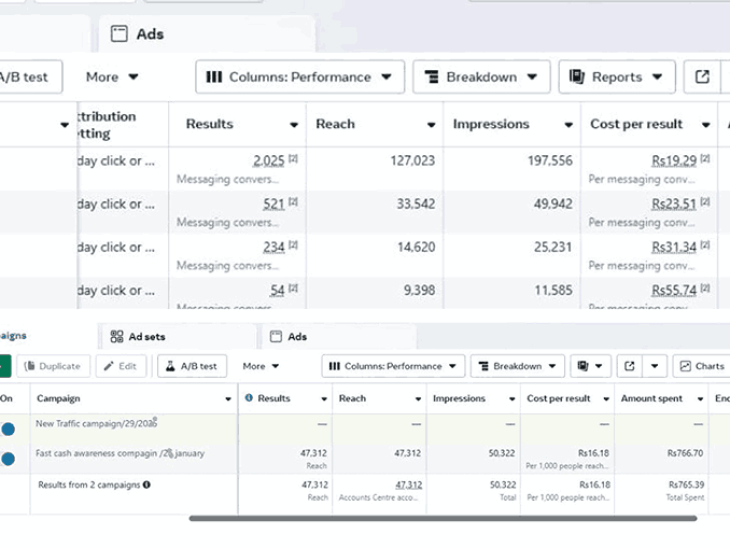Image resolution: width=730 pixels, height=548 pixels.
Task: Toggle the Fast cash awareness campaign switch
Action: click(x=8, y=459)
